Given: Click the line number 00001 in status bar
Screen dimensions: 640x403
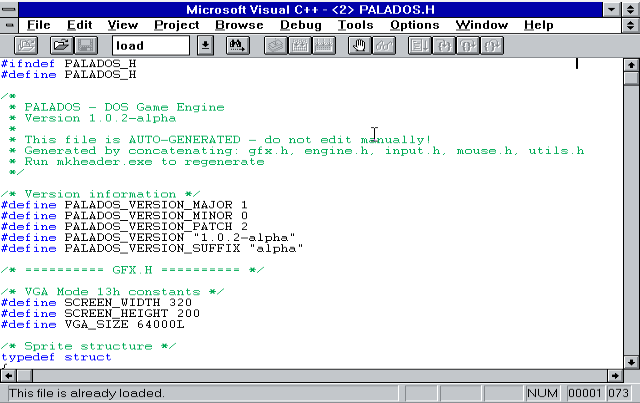Looking at the screenshot, I should 584,393.
